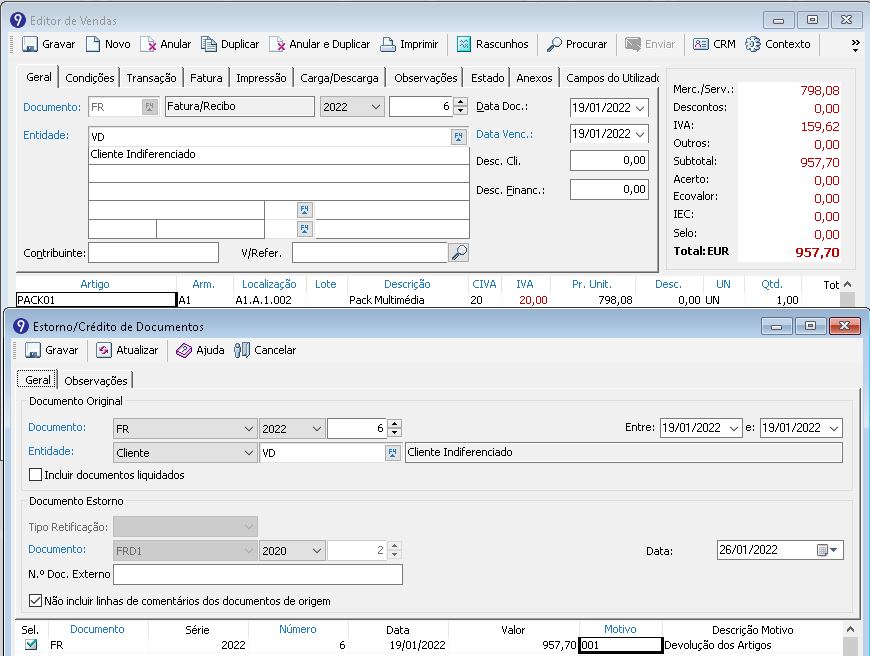Open the Data Venc. date dropdown

pyautogui.click(x=640, y=134)
